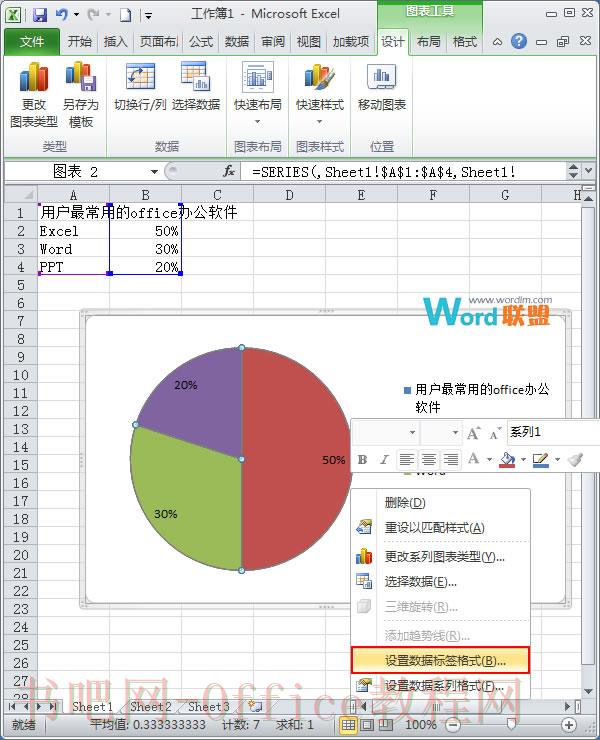Open Undo history dropdown arrow

(76, 15)
